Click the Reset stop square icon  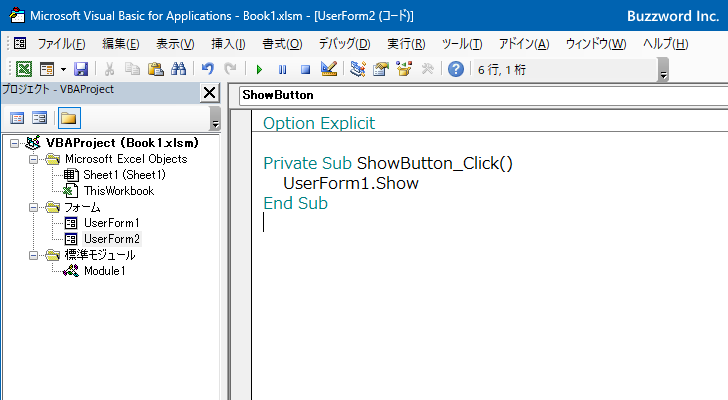(305, 70)
